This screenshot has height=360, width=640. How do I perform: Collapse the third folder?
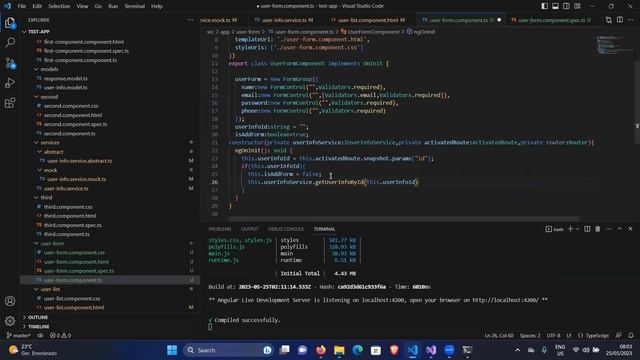click(109, 198)
